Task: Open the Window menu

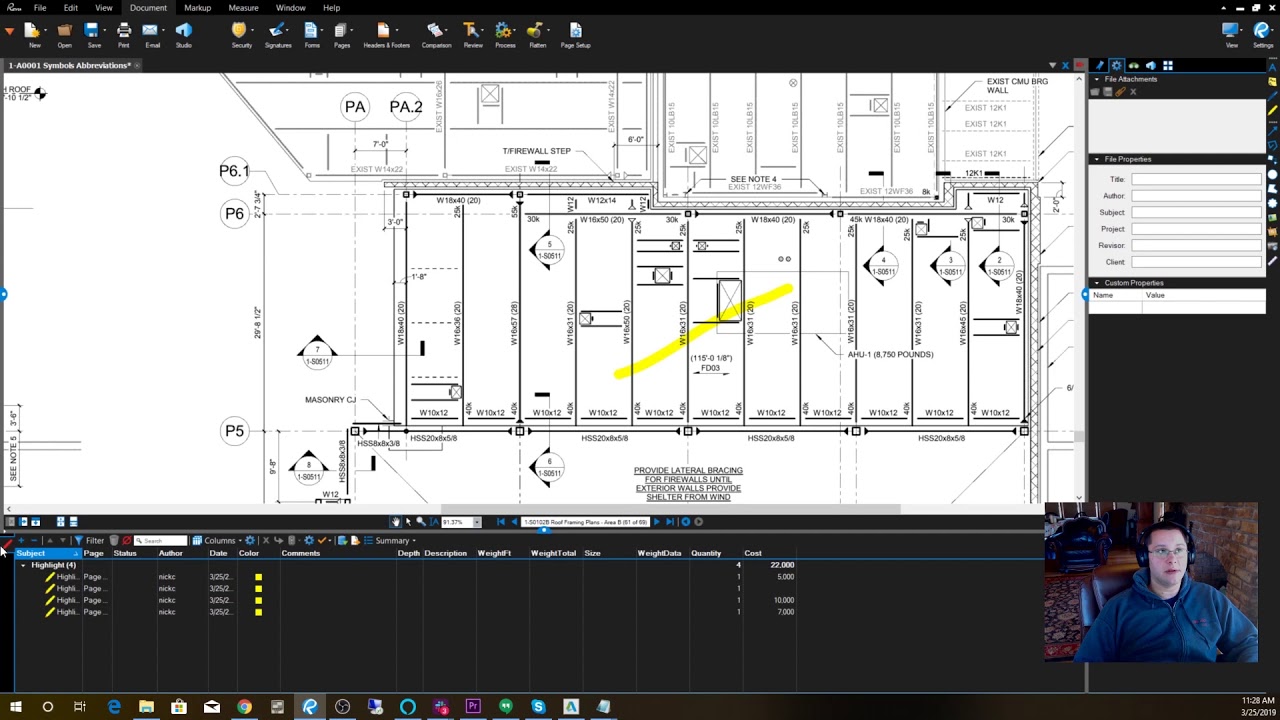Action: pos(290,7)
